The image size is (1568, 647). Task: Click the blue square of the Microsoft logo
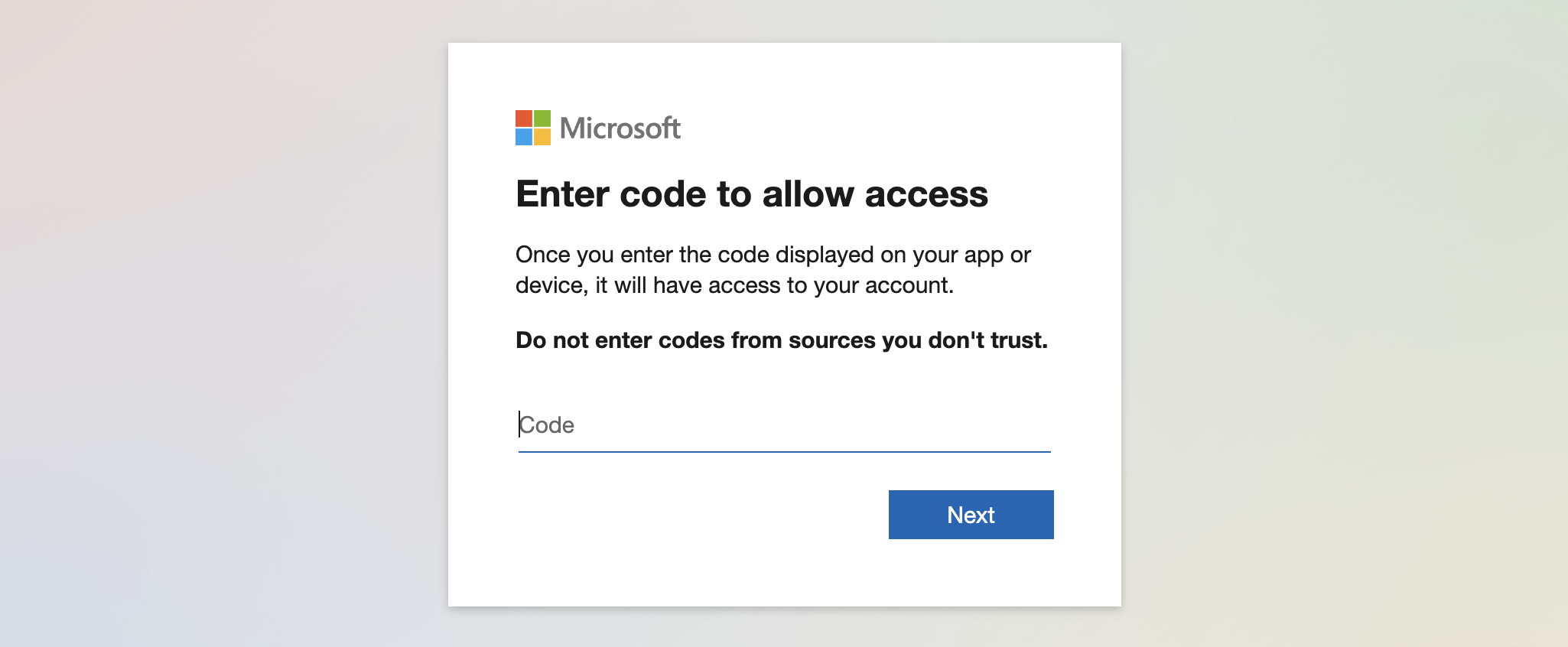tap(525, 137)
